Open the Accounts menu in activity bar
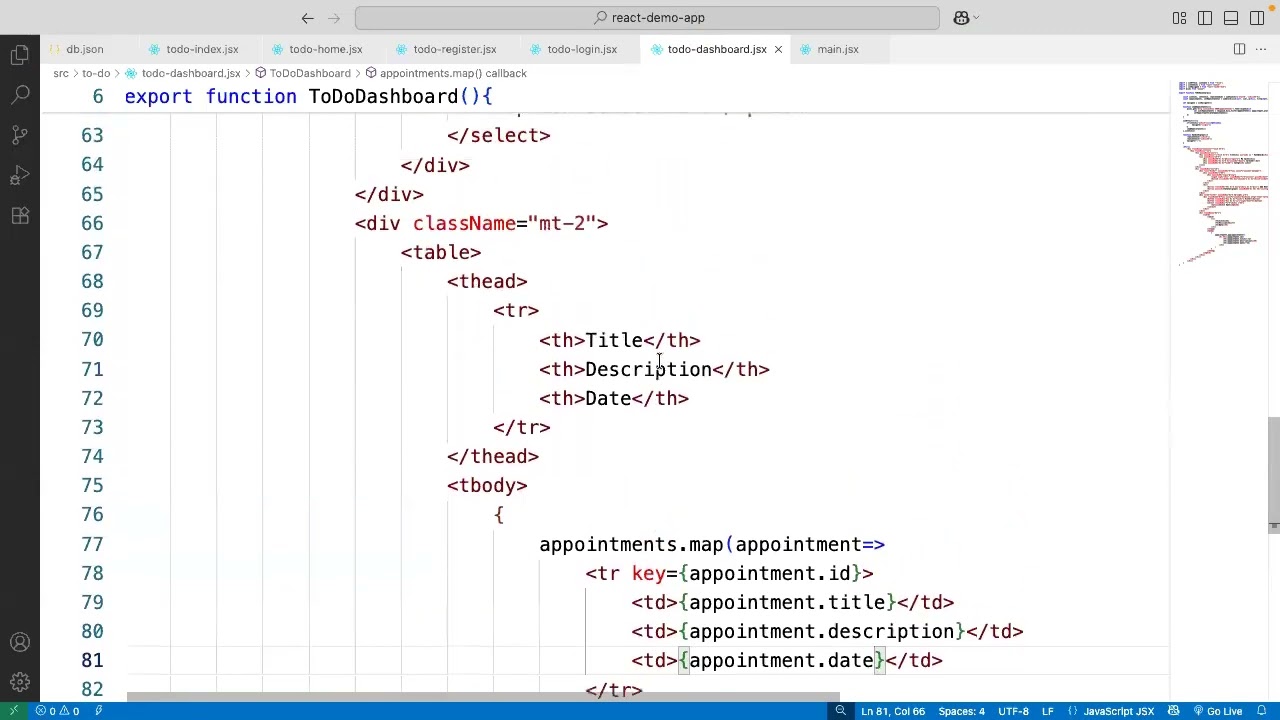 pyautogui.click(x=20, y=643)
